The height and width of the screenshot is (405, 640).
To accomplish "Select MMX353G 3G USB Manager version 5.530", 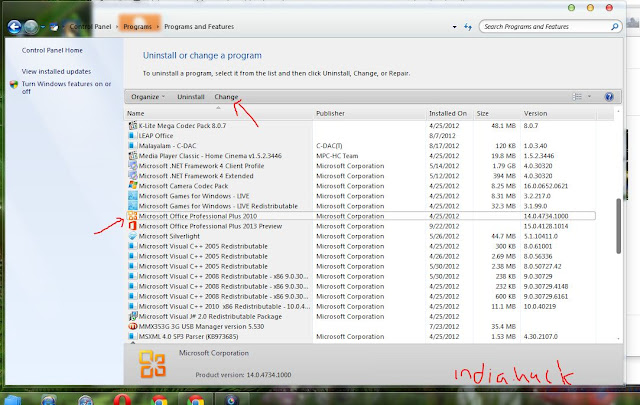I will 201,327.
